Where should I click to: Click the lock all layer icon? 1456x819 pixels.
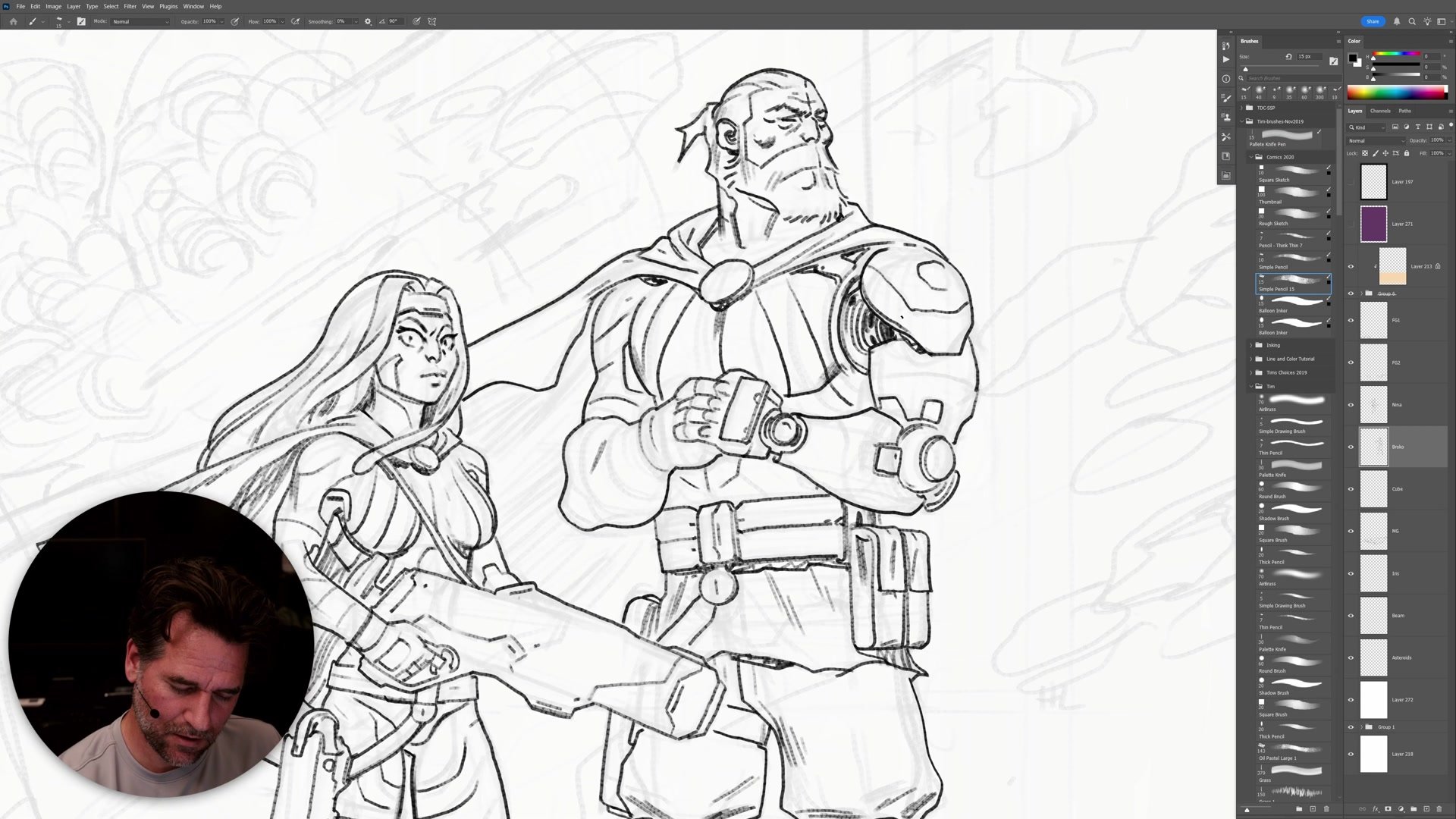[1407, 153]
